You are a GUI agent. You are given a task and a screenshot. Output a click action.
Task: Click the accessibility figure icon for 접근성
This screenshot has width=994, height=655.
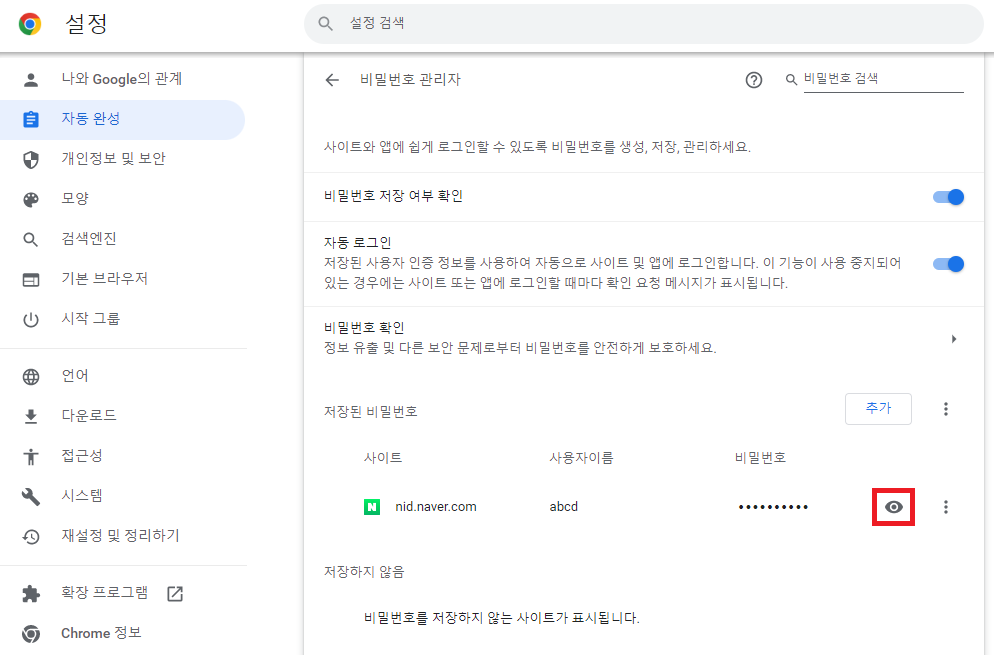click(x=30, y=457)
